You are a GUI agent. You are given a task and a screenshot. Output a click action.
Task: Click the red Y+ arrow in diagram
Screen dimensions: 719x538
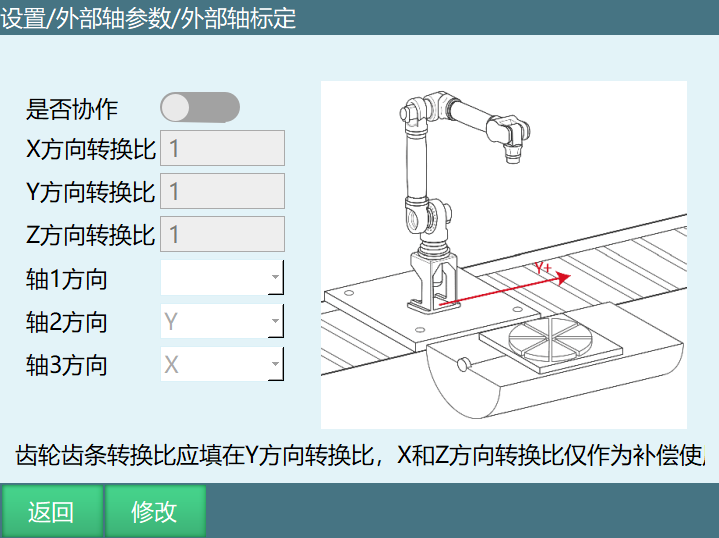504,287
